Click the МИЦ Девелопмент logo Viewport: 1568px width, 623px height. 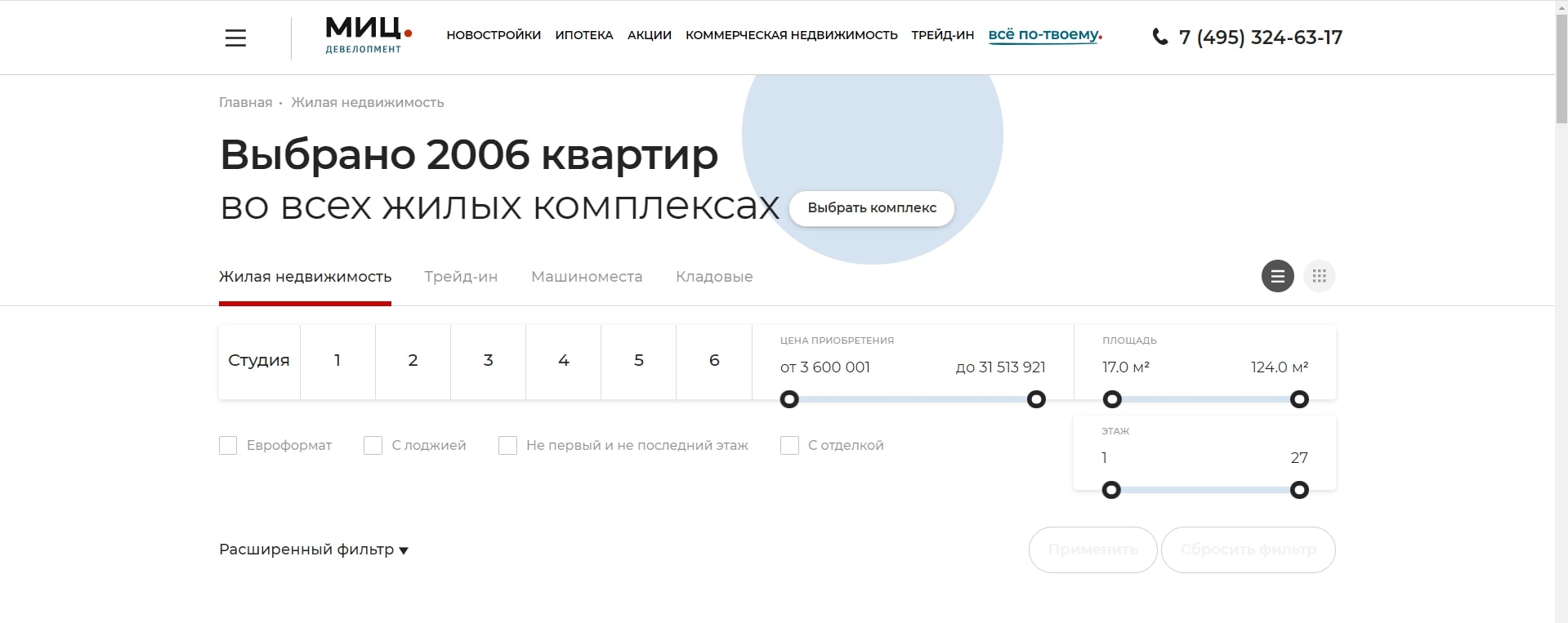click(x=369, y=37)
